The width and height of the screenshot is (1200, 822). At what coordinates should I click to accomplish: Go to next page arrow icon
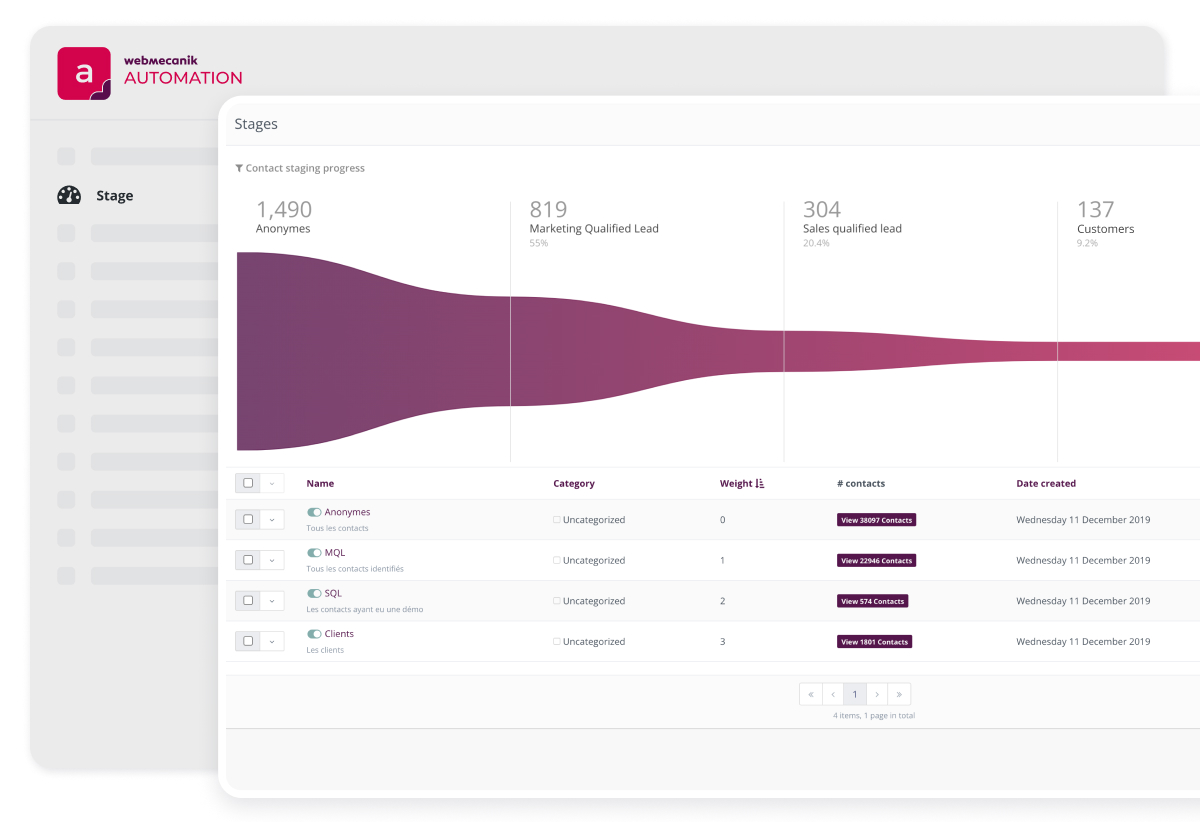point(877,694)
